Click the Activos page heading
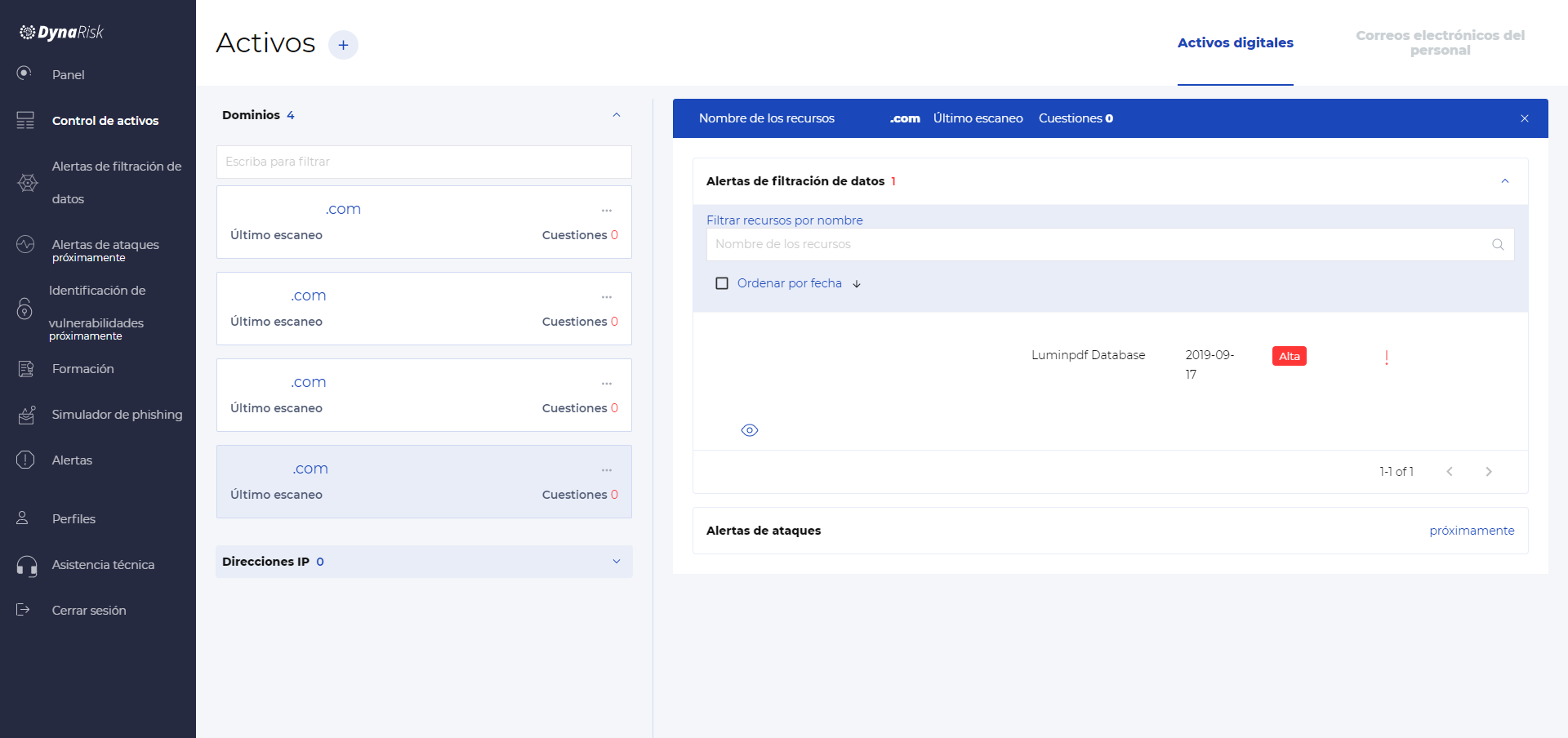1568x738 pixels. (265, 42)
